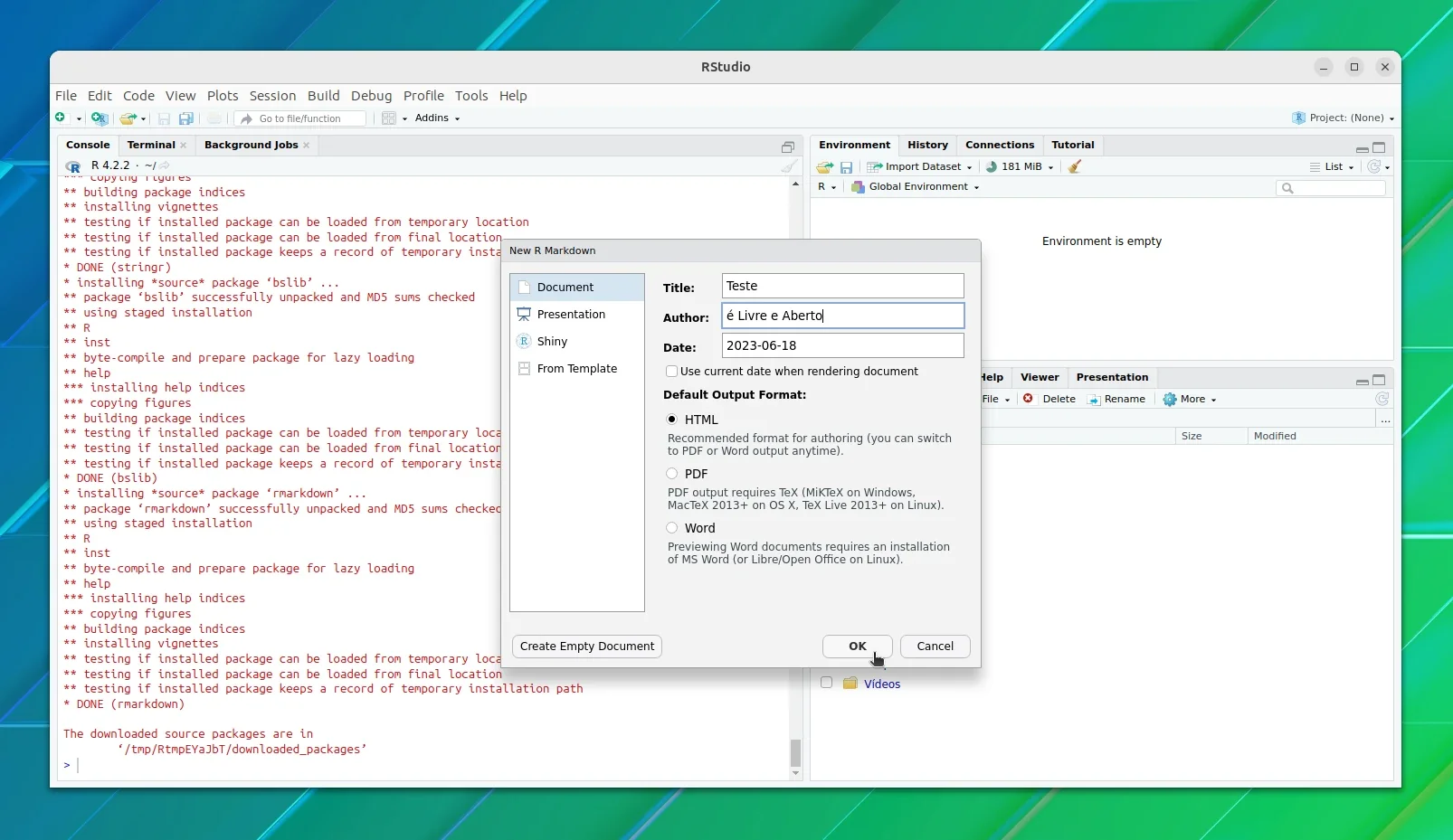Clear environment objects with broom icon
This screenshot has height=840, width=1453.
tap(1075, 167)
